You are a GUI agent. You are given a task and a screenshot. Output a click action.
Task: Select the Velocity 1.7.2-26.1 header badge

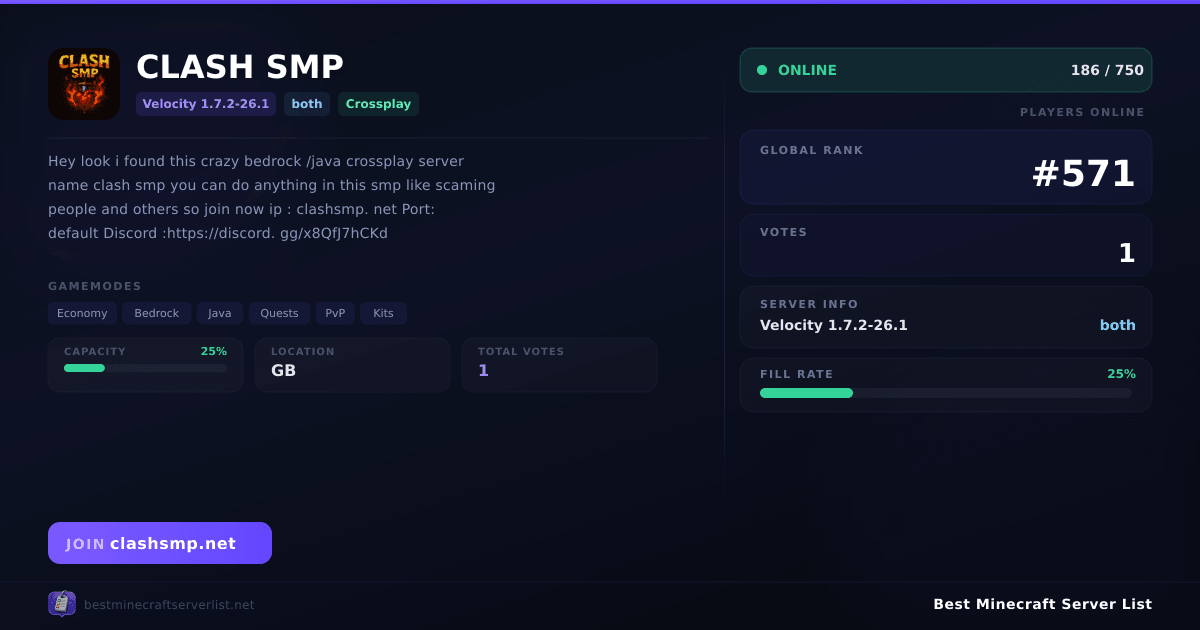pos(206,104)
